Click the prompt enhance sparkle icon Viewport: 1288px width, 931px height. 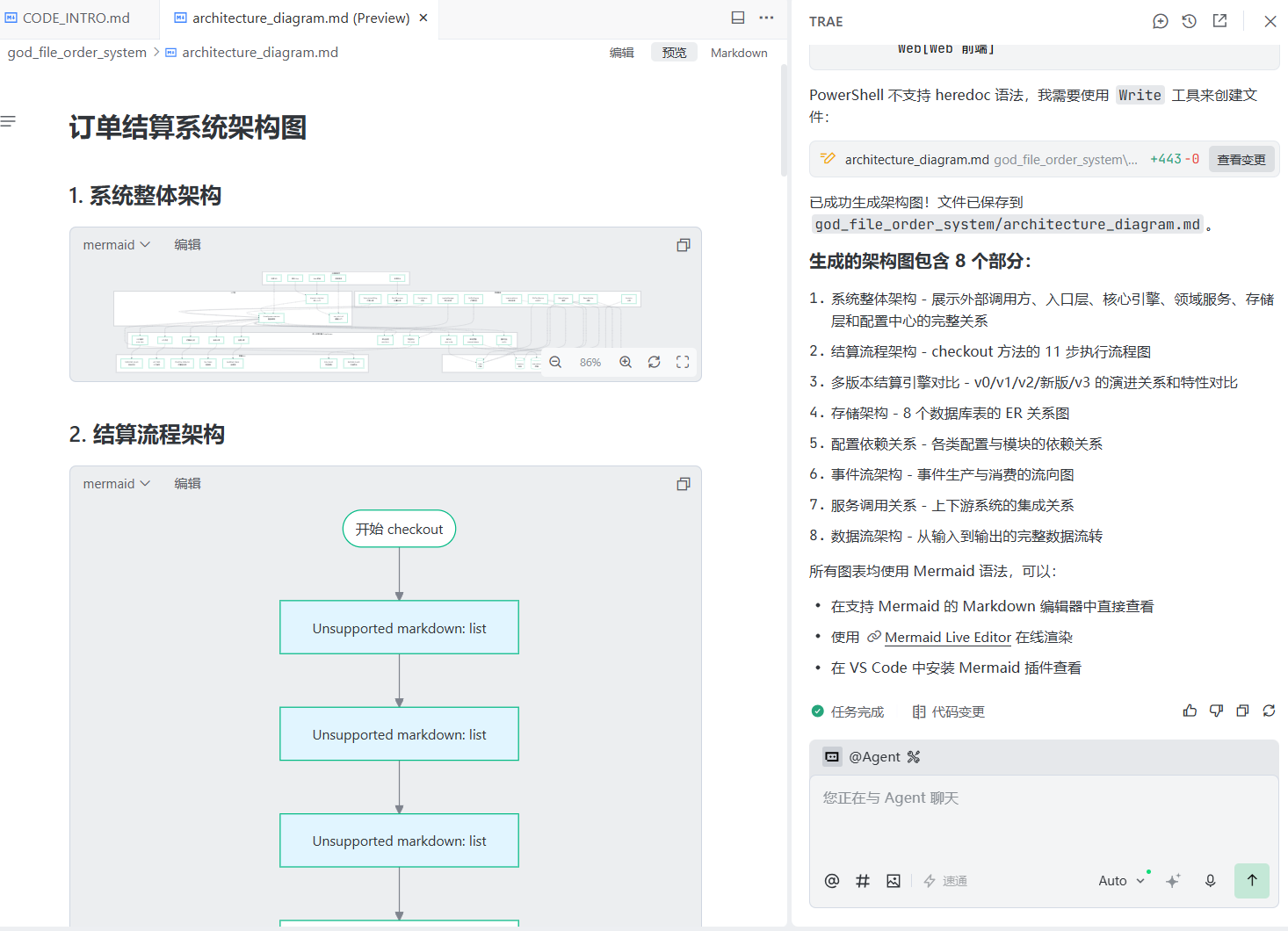[1173, 881]
